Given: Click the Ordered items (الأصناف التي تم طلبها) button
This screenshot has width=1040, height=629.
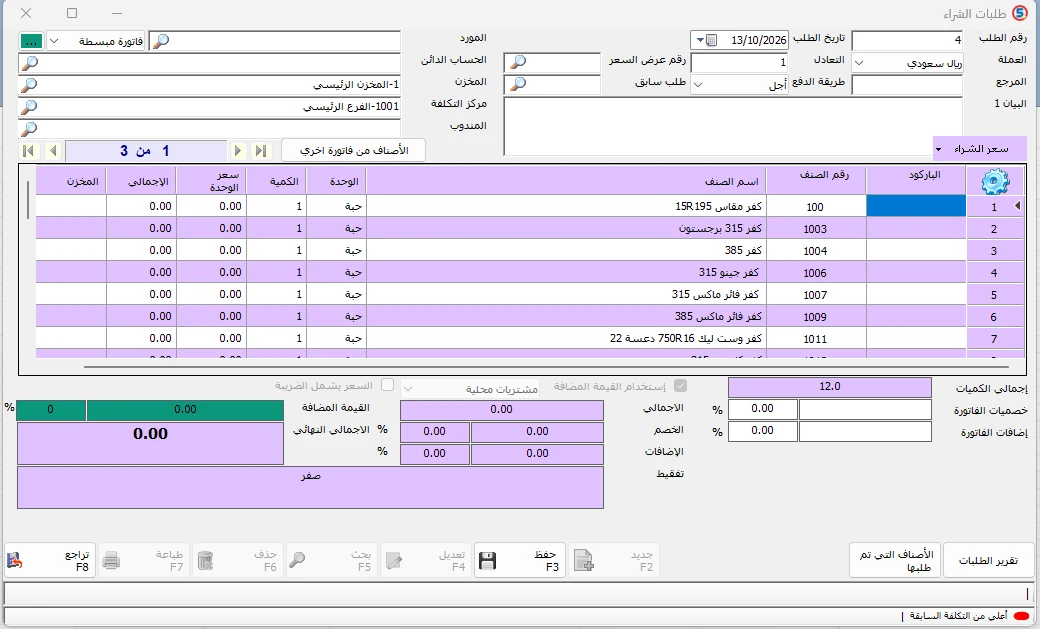Looking at the screenshot, I should (895, 561).
